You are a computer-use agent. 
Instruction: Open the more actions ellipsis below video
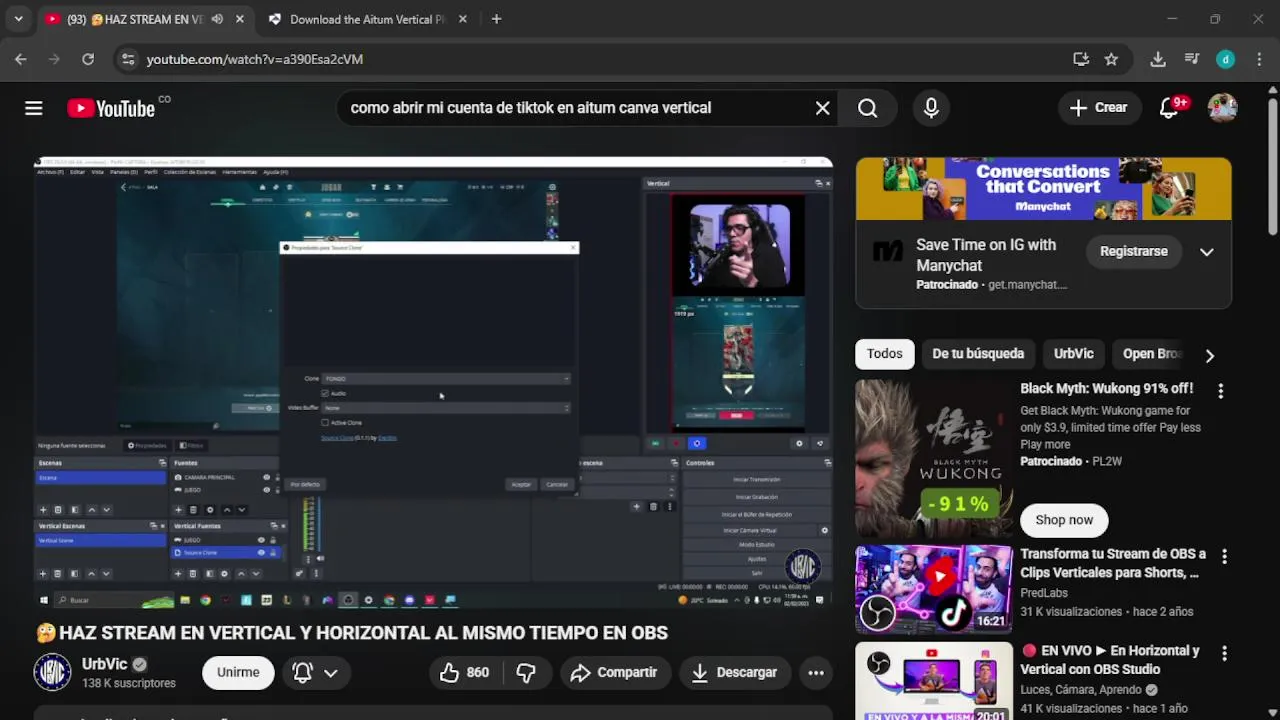tap(816, 673)
